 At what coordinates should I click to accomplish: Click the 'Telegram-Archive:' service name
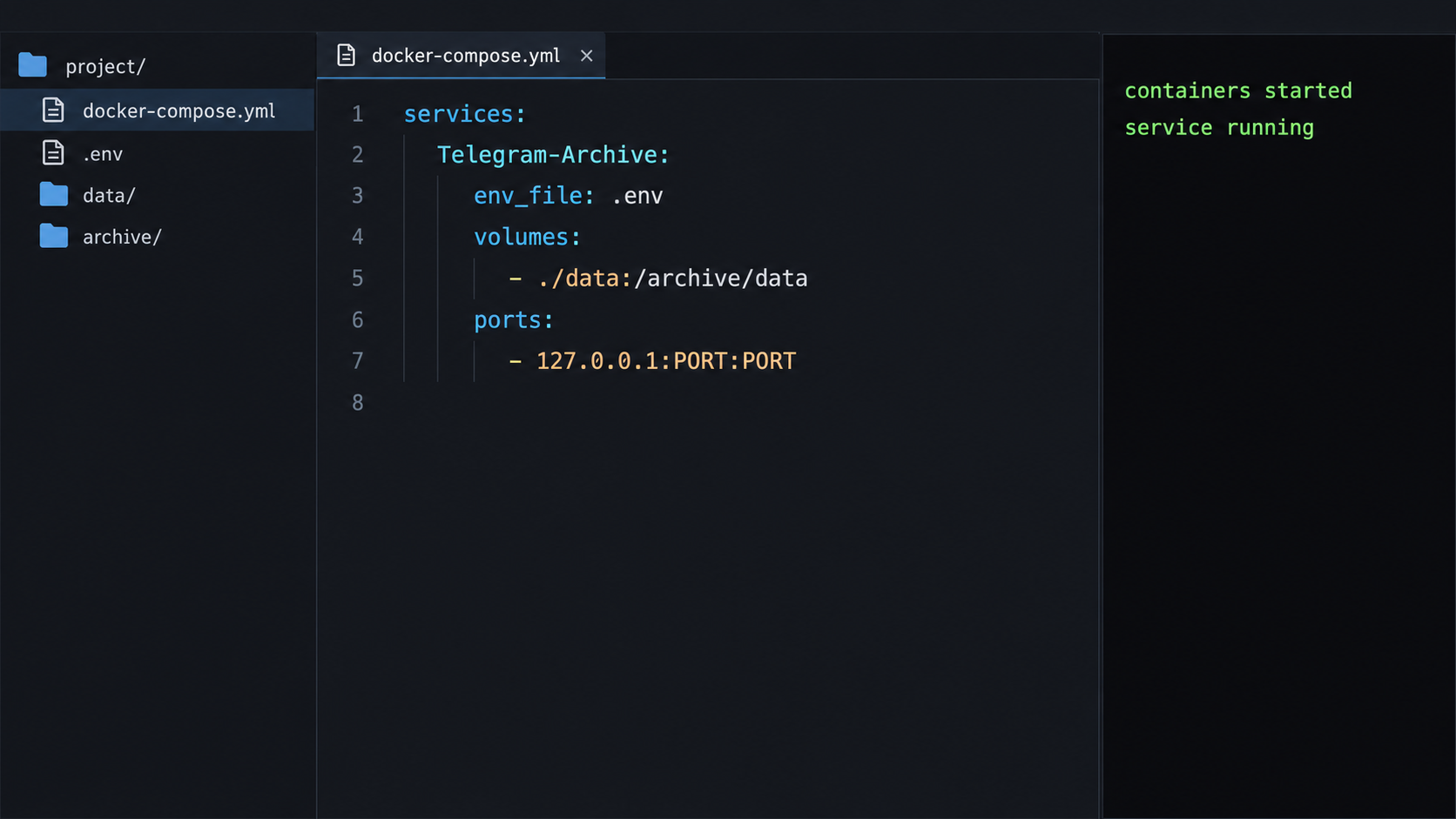point(553,155)
